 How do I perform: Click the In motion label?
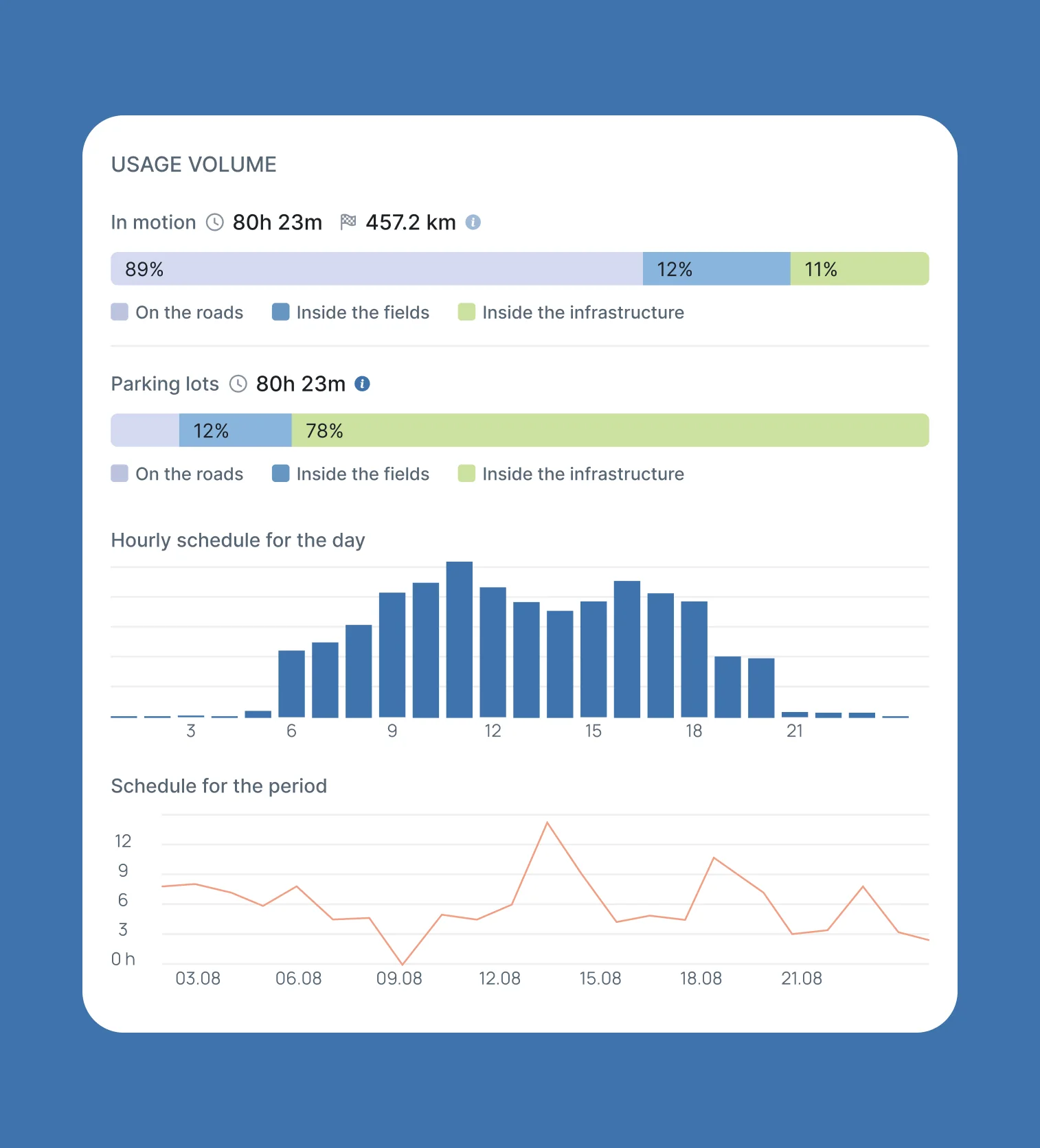[x=154, y=222]
